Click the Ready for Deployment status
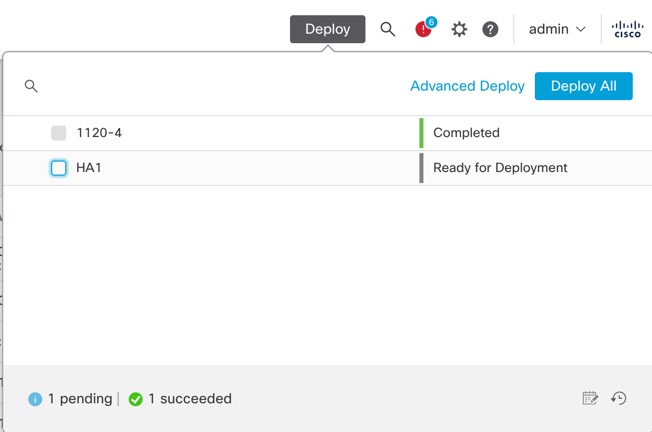Screen dimensions: 652x432 500,168
